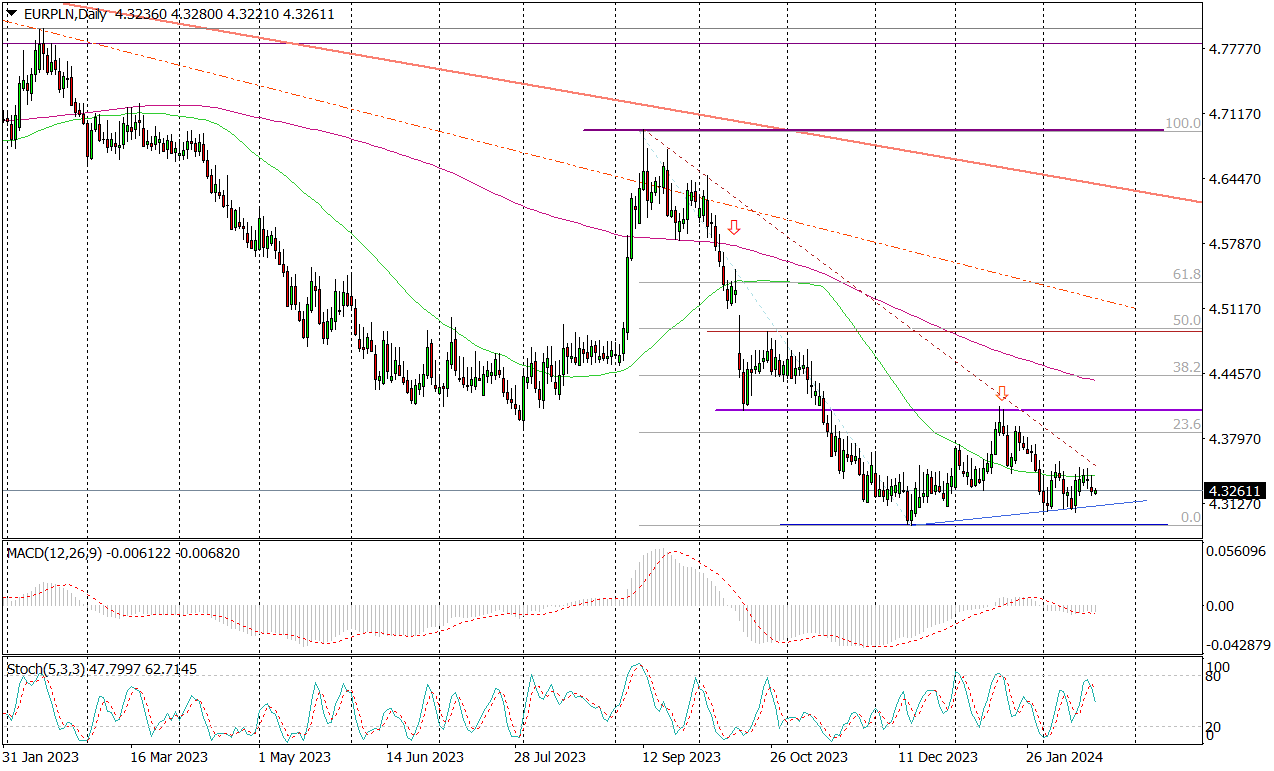
Task: Click the 4.51170 price axis label
Action: [1233, 310]
